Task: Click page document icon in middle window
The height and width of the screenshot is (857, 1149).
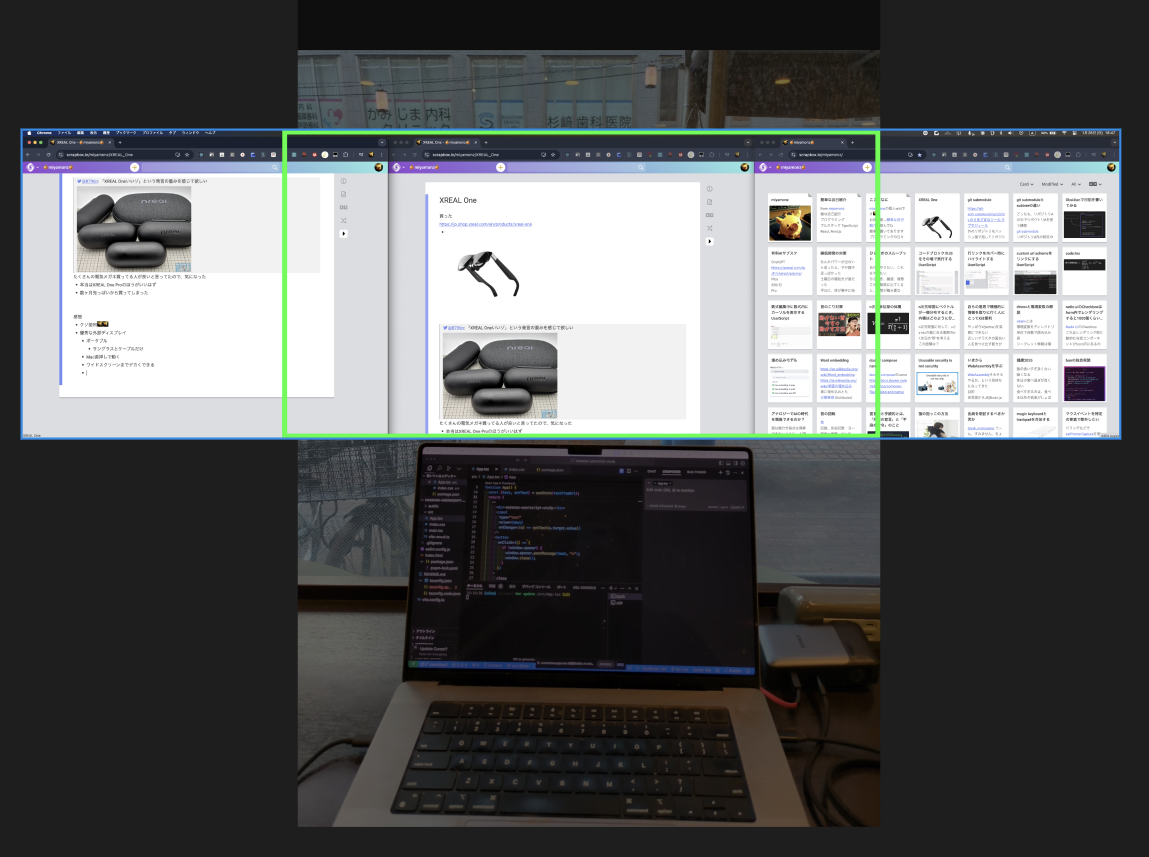Action: pos(709,201)
